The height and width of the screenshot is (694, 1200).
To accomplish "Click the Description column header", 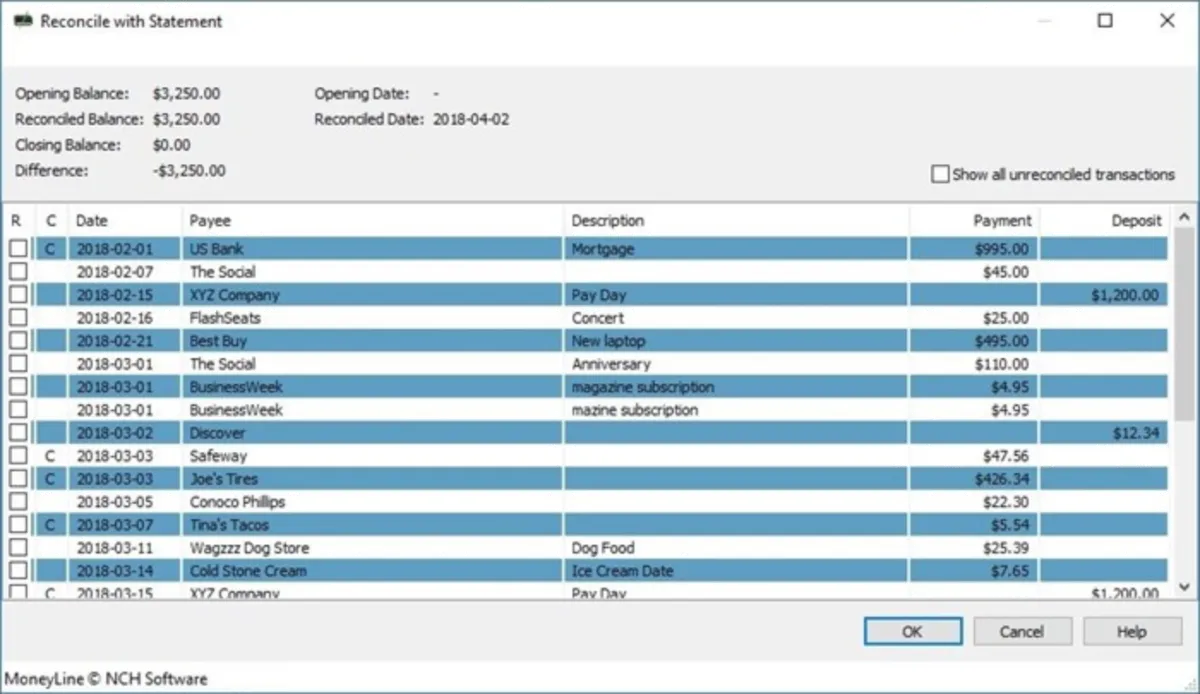I will (737, 220).
